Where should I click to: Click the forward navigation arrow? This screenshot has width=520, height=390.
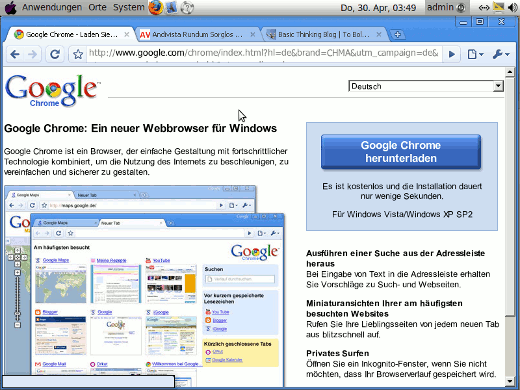click(33, 54)
